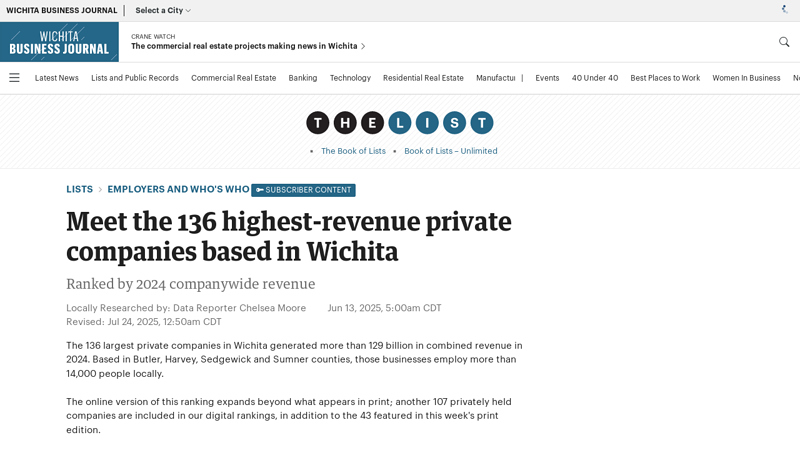Screen dimensions: 800x450
Task: Expand the Select a City dropdown
Action: (163, 10)
